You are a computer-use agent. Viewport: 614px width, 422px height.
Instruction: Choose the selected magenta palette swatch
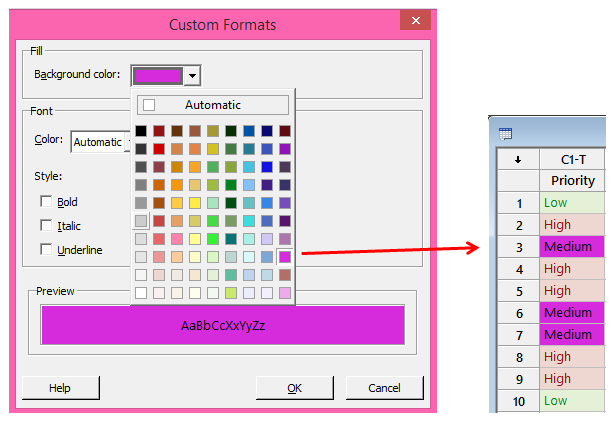(285, 257)
